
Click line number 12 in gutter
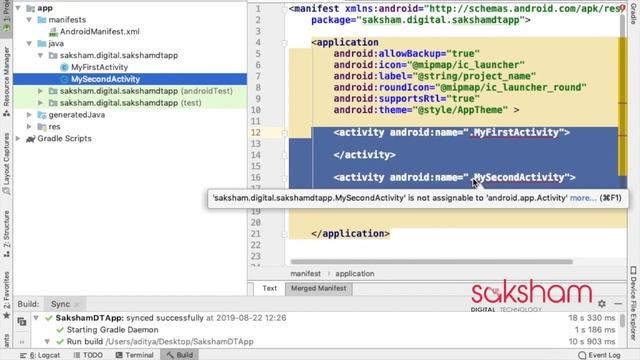coord(256,133)
